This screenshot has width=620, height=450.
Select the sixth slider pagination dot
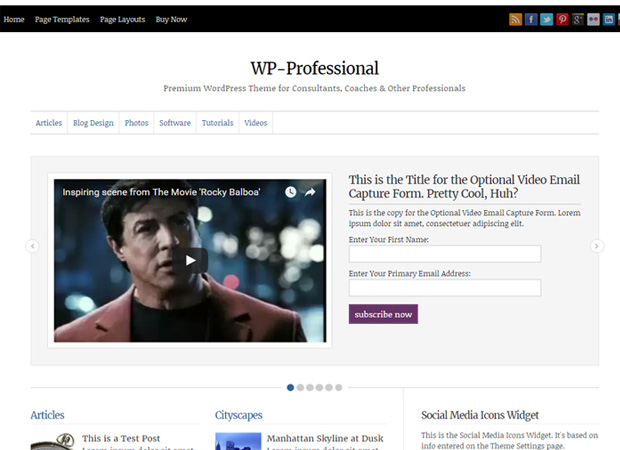click(x=338, y=388)
